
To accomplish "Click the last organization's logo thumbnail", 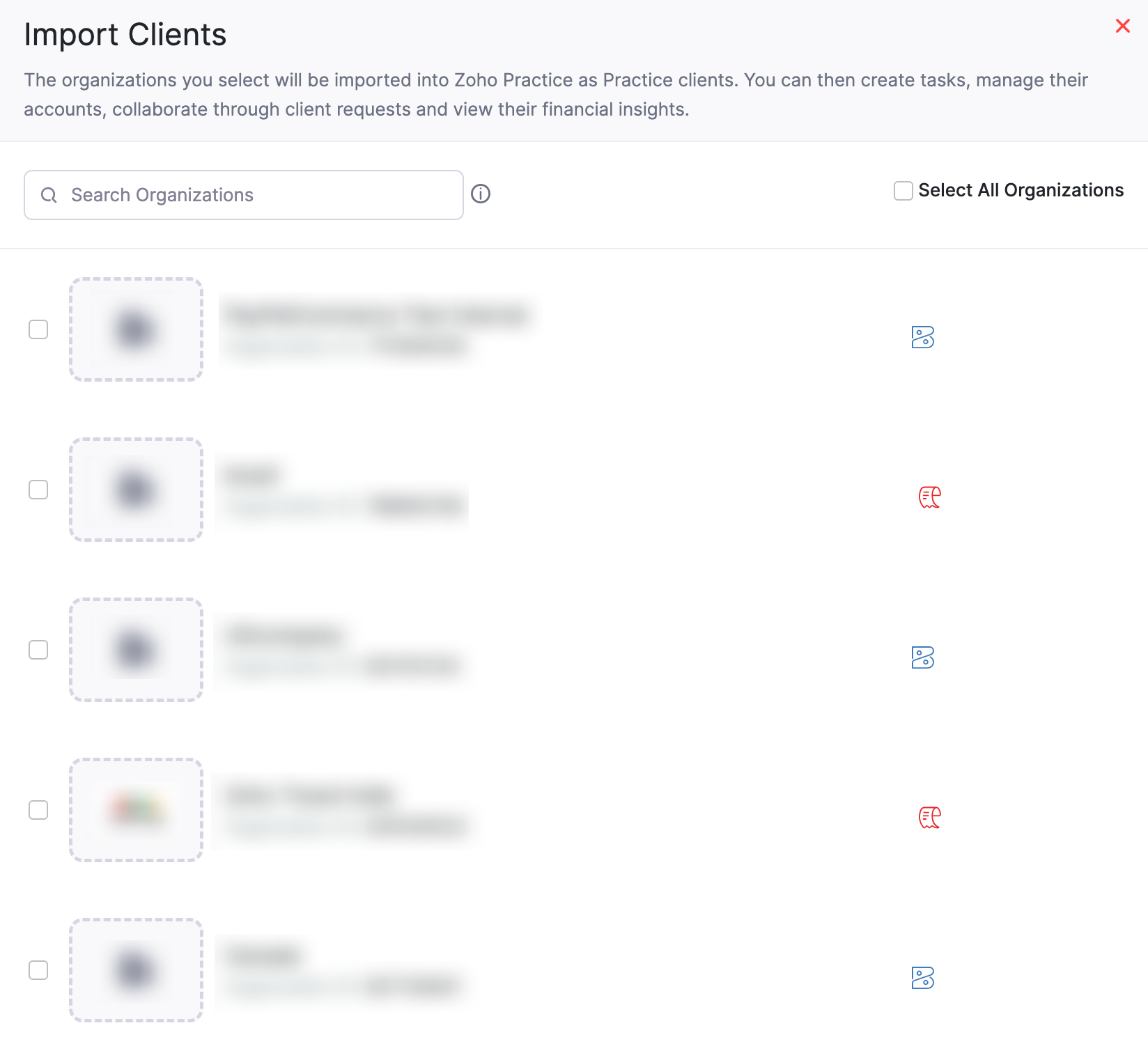I will coord(136,971).
